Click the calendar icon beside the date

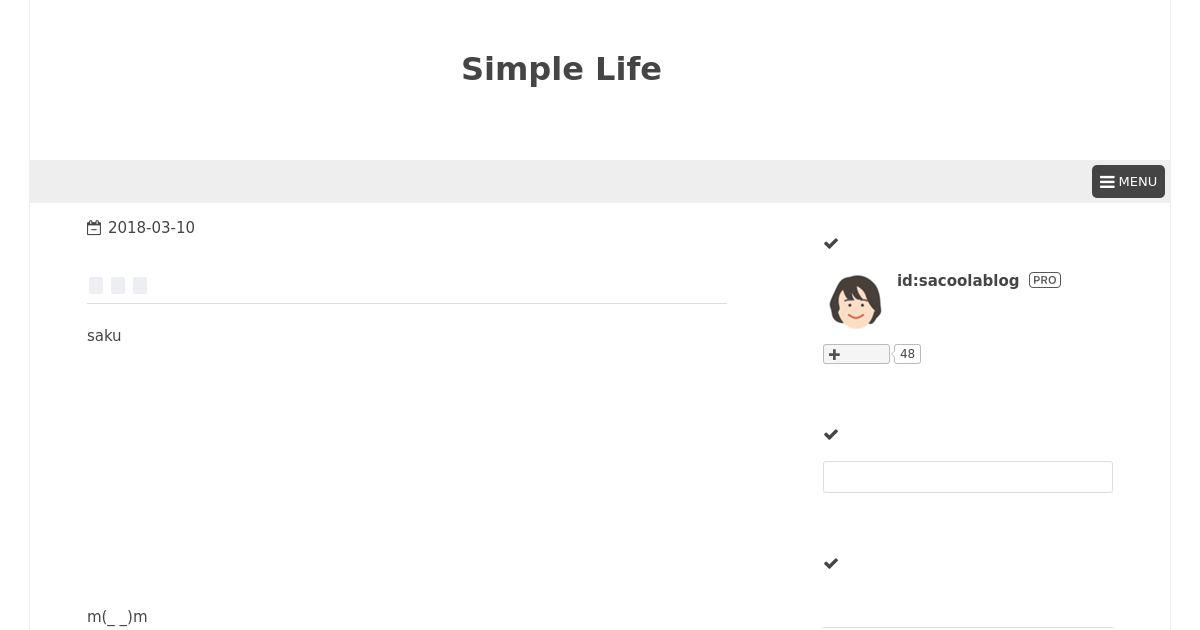[94, 228]
